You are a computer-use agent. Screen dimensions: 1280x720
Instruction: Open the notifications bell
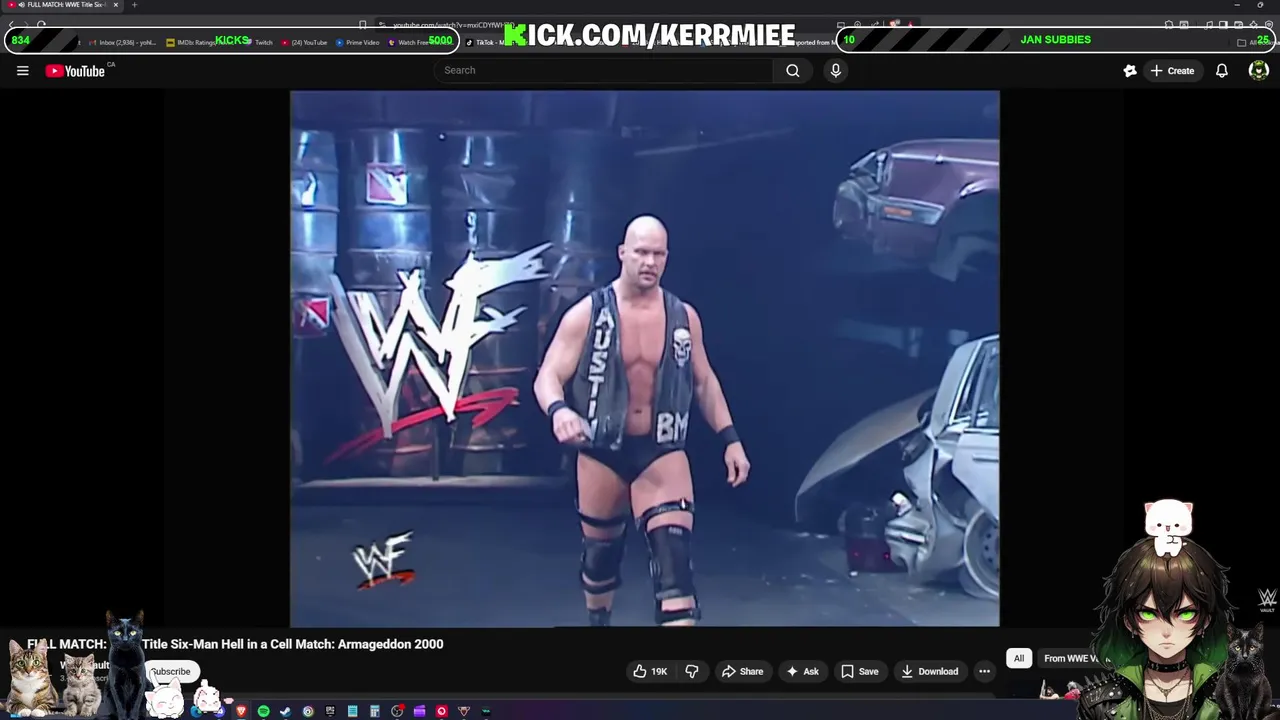coord(1222,71)
